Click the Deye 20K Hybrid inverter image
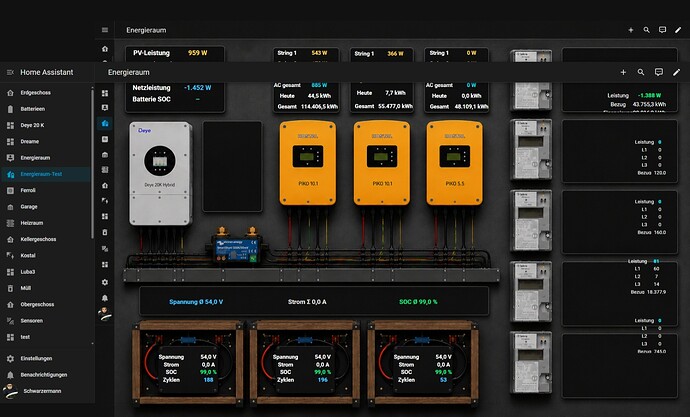The image size is (690, 417). pyautogui.click(x=160, y=174)
